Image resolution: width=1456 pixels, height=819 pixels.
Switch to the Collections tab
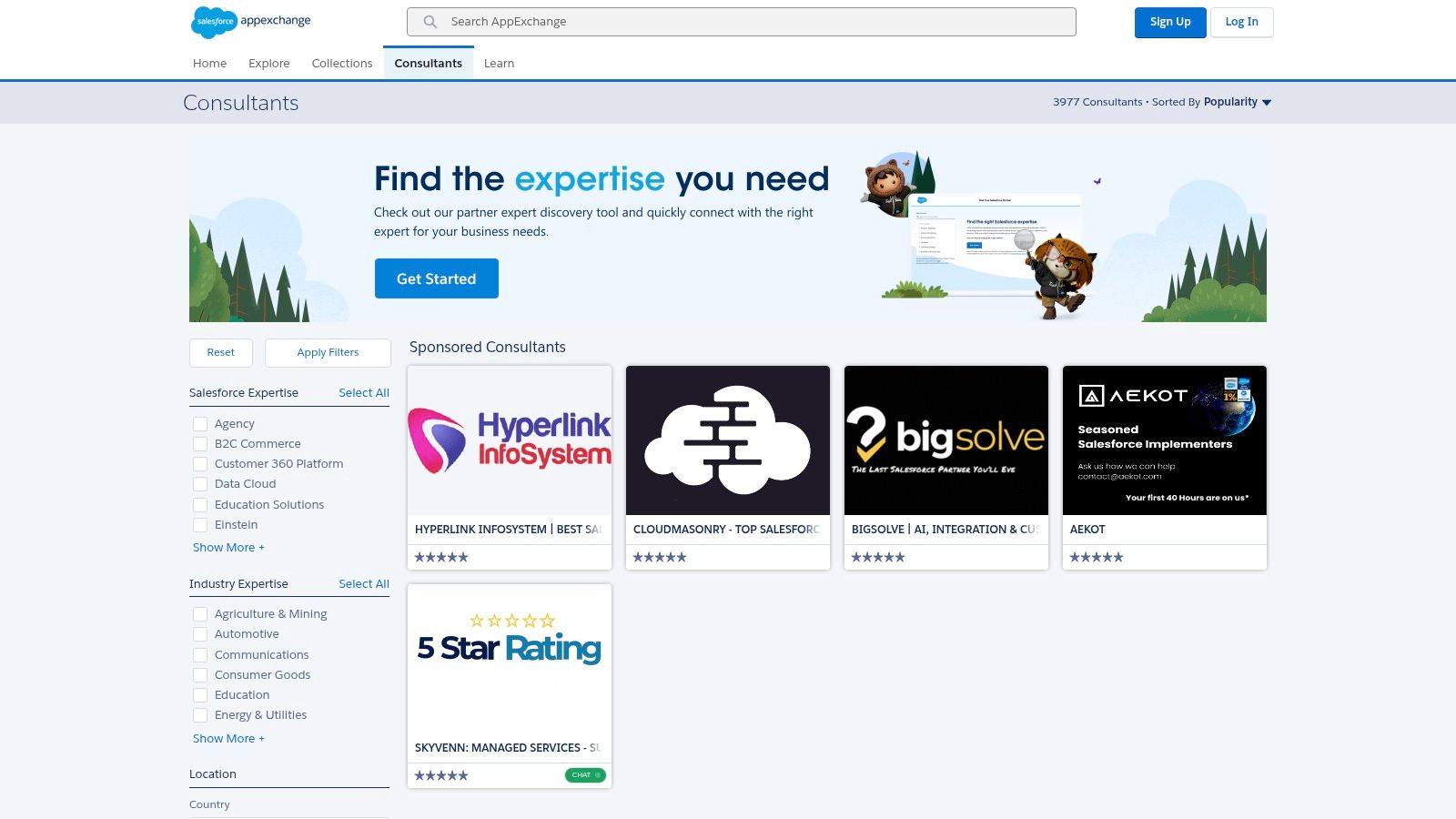coord(342,63)
